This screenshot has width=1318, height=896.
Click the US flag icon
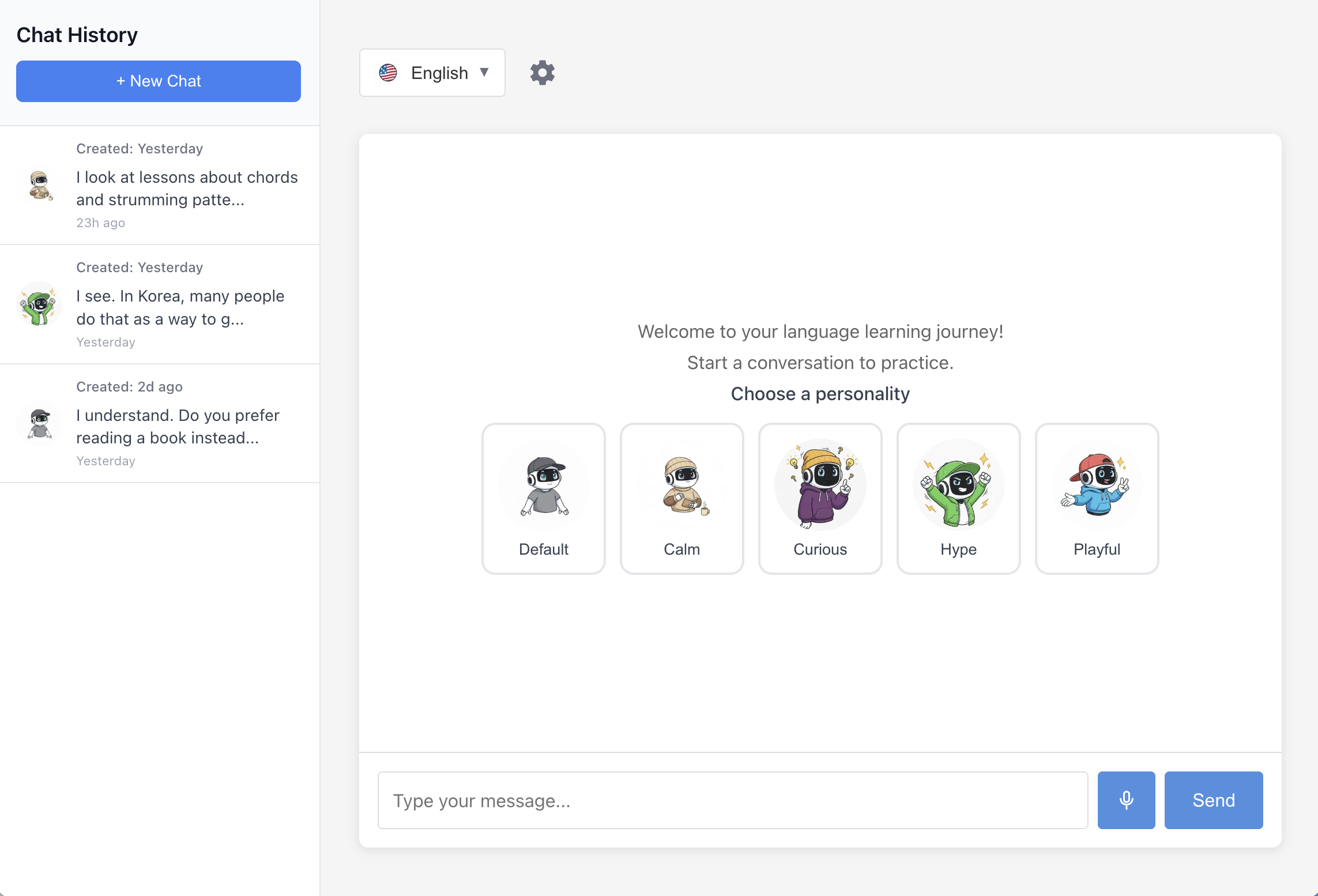coord(388,72)
